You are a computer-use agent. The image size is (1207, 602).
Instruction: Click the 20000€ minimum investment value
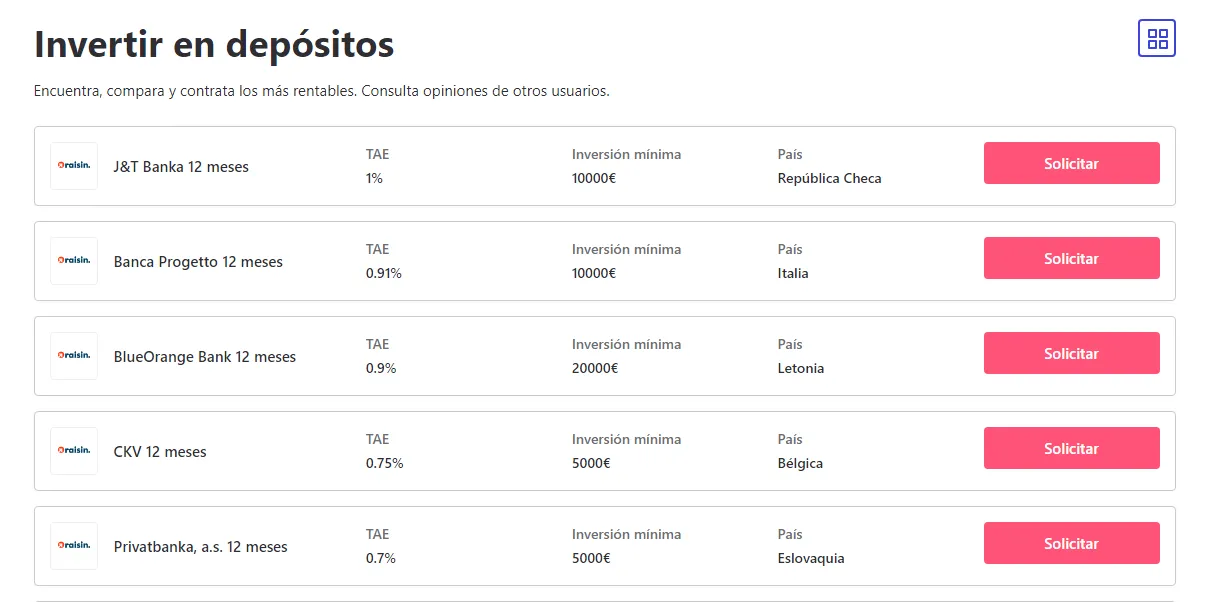tap(595, 369)
